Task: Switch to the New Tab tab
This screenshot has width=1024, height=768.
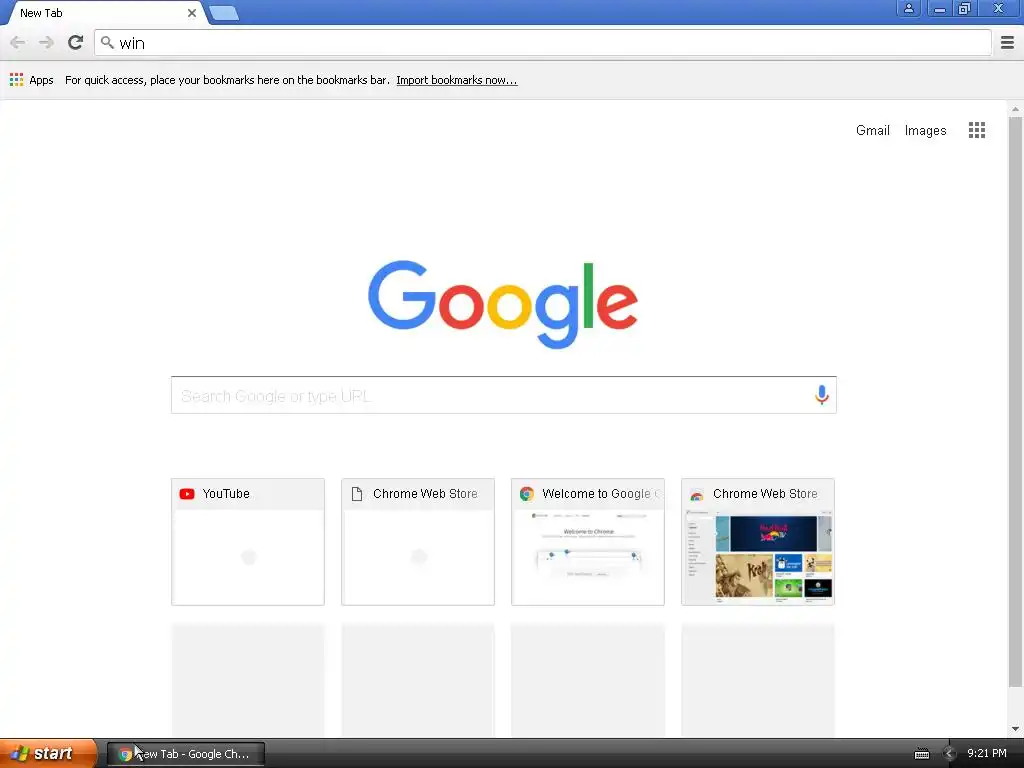Action: tap(104, 13)
